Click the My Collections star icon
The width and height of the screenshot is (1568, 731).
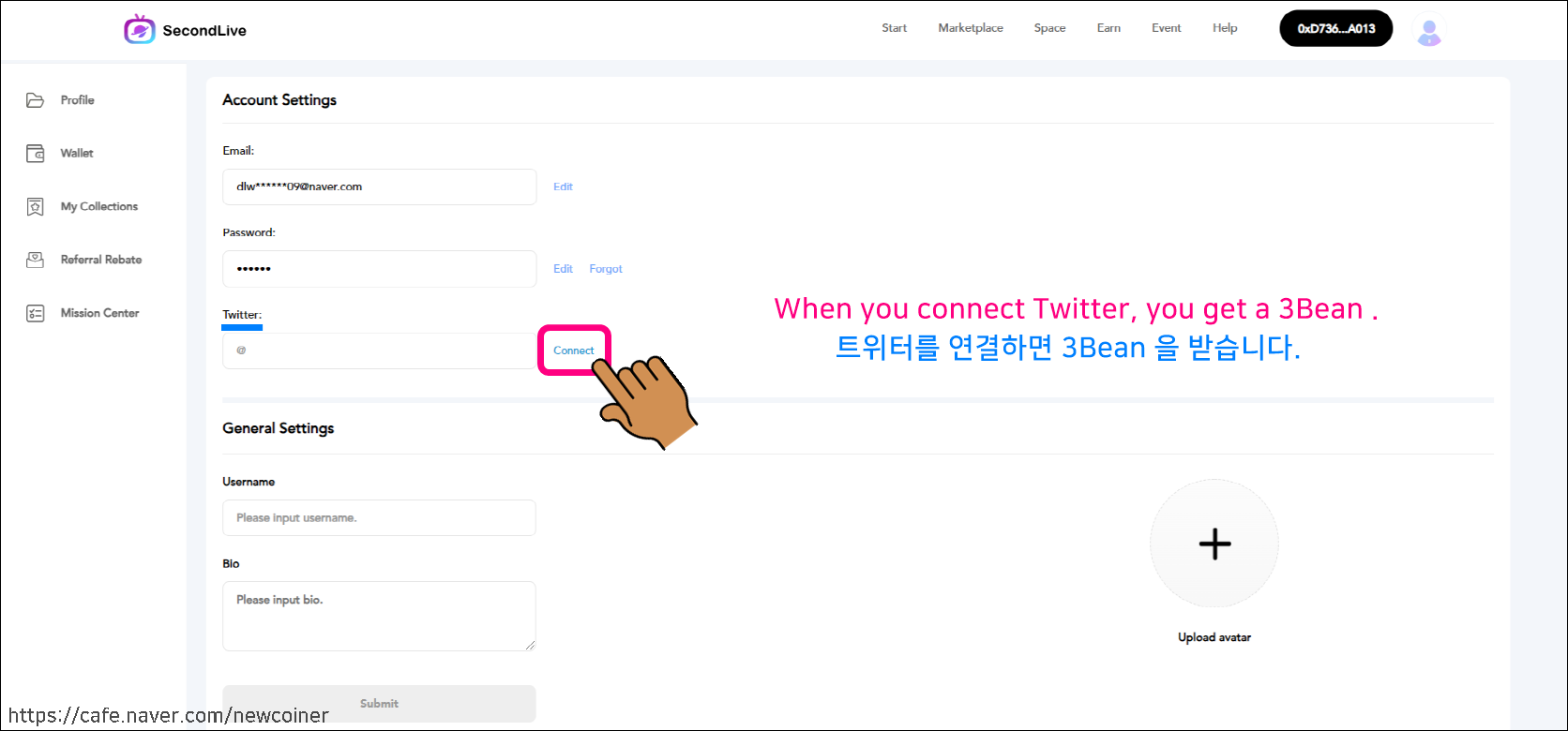click(36, 207)
